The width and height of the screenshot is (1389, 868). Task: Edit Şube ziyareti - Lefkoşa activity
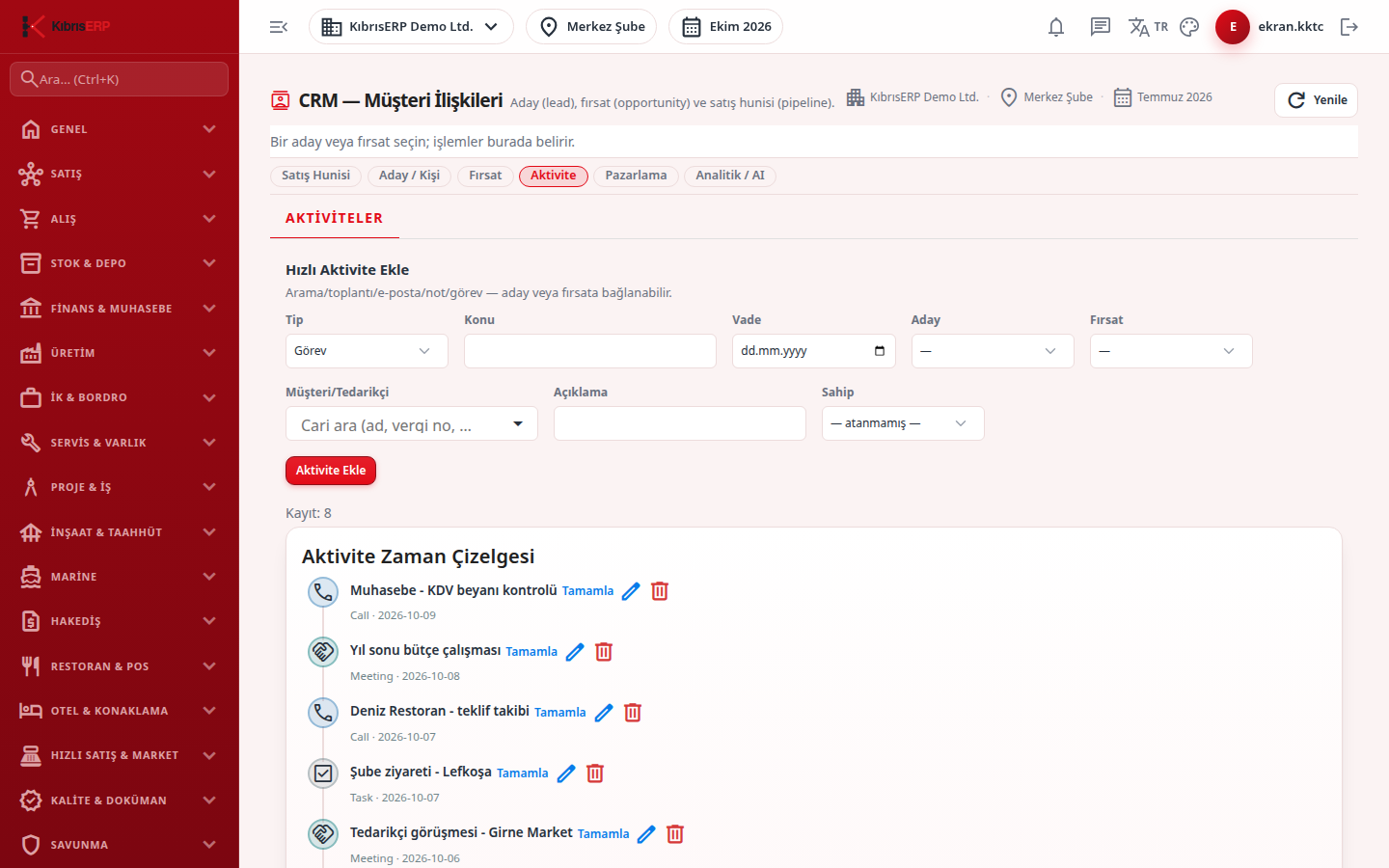[566, 773]
